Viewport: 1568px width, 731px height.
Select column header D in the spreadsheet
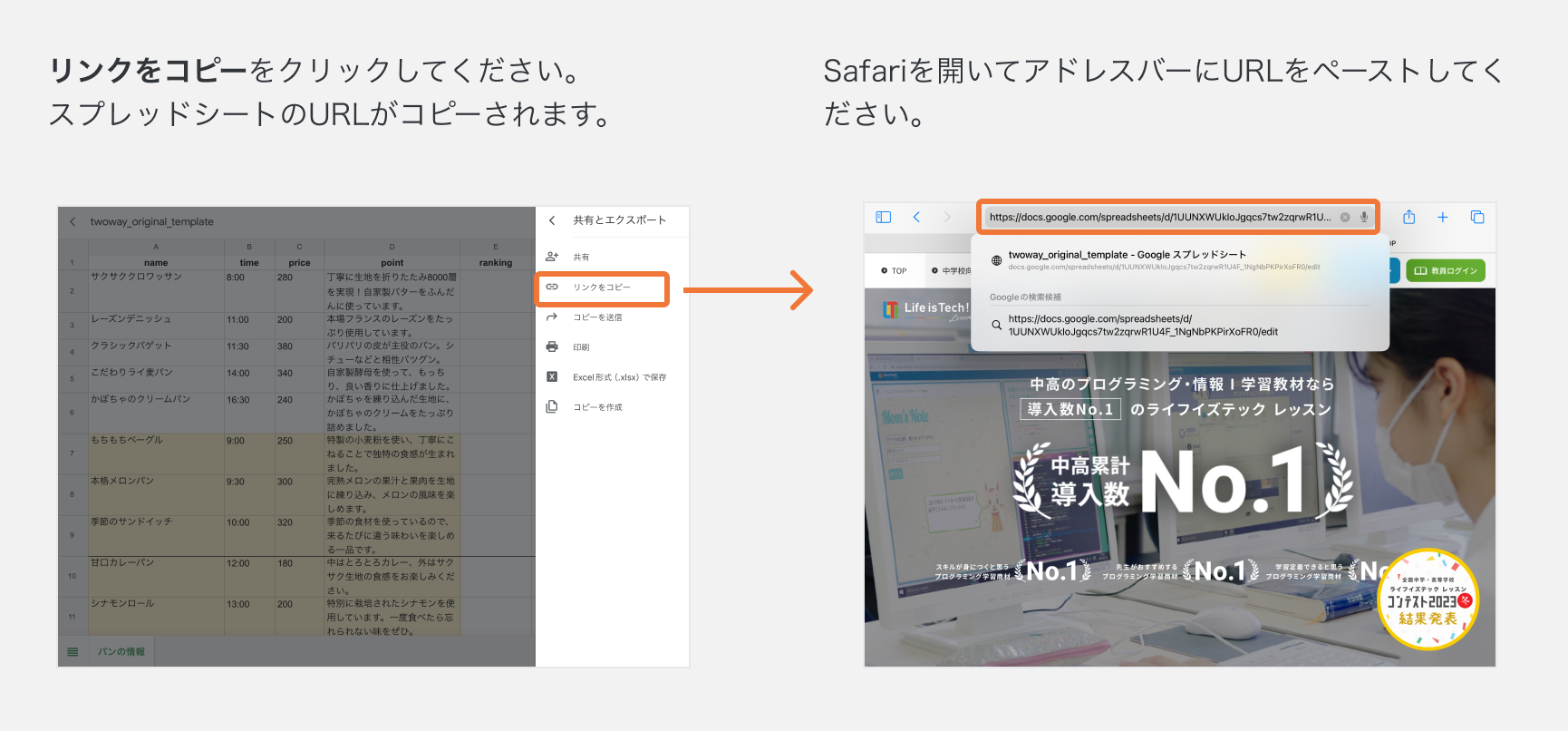(392, 247)
